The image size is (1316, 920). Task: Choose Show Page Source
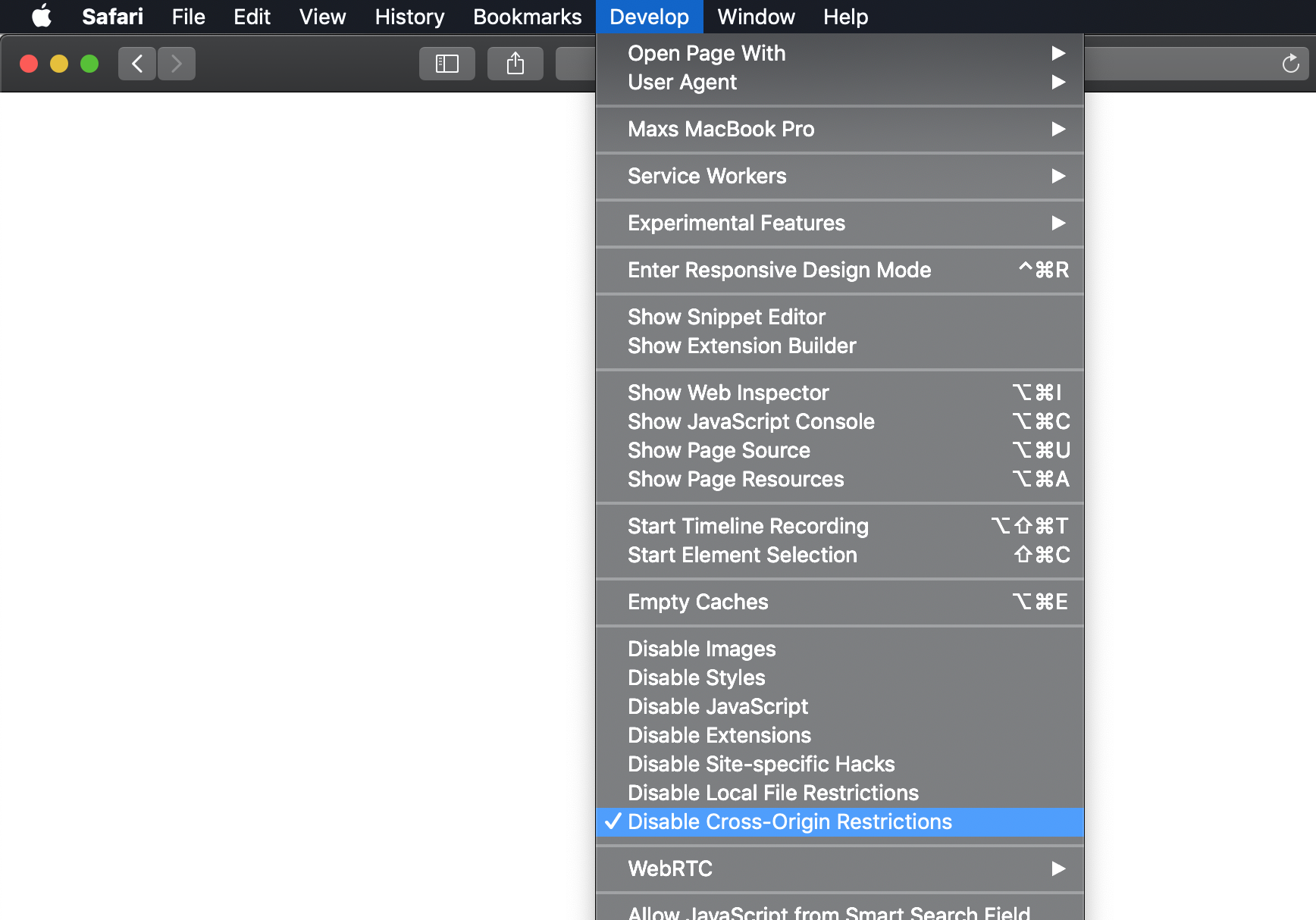pyautogui.click(x=840, y=450)
